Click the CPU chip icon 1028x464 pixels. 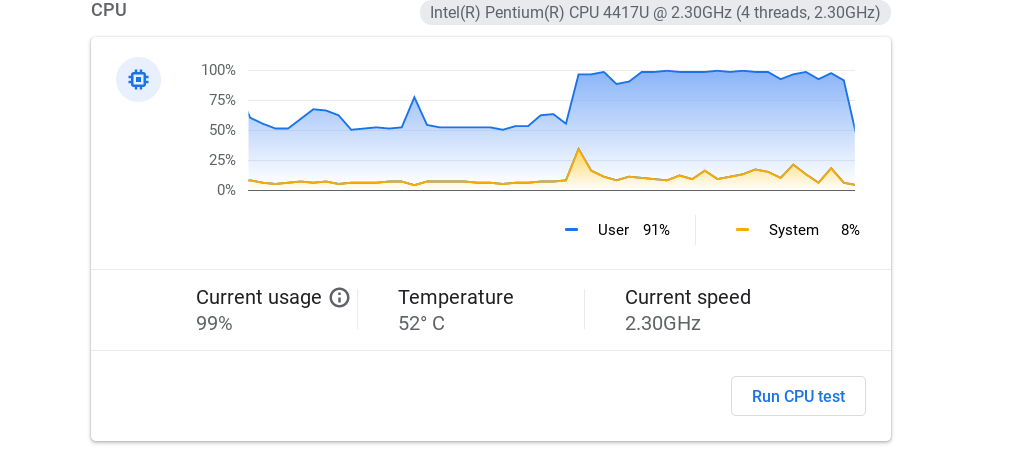coord(139,79)
